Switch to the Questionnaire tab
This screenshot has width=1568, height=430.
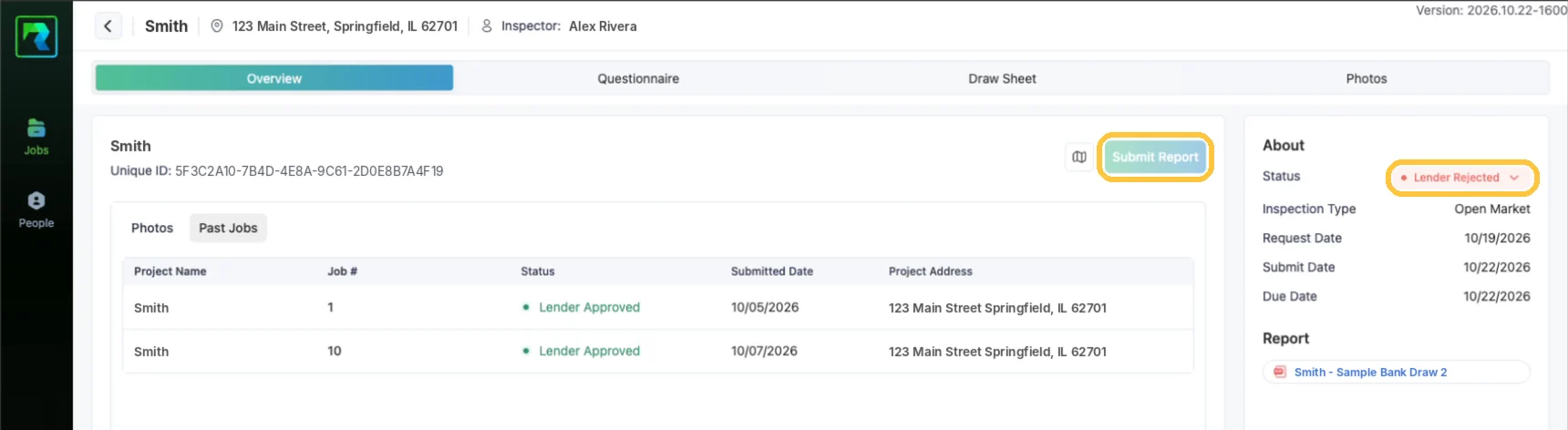point(638,78)
